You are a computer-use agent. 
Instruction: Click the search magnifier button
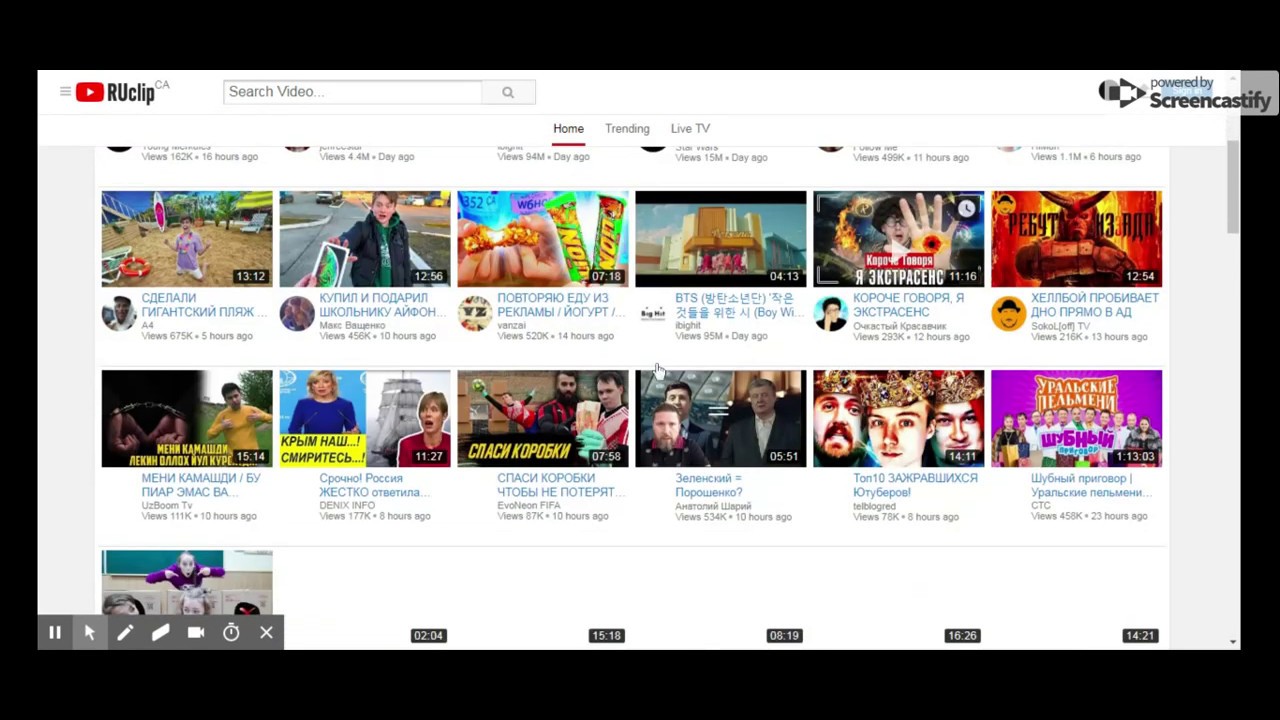tap(508, 92)
